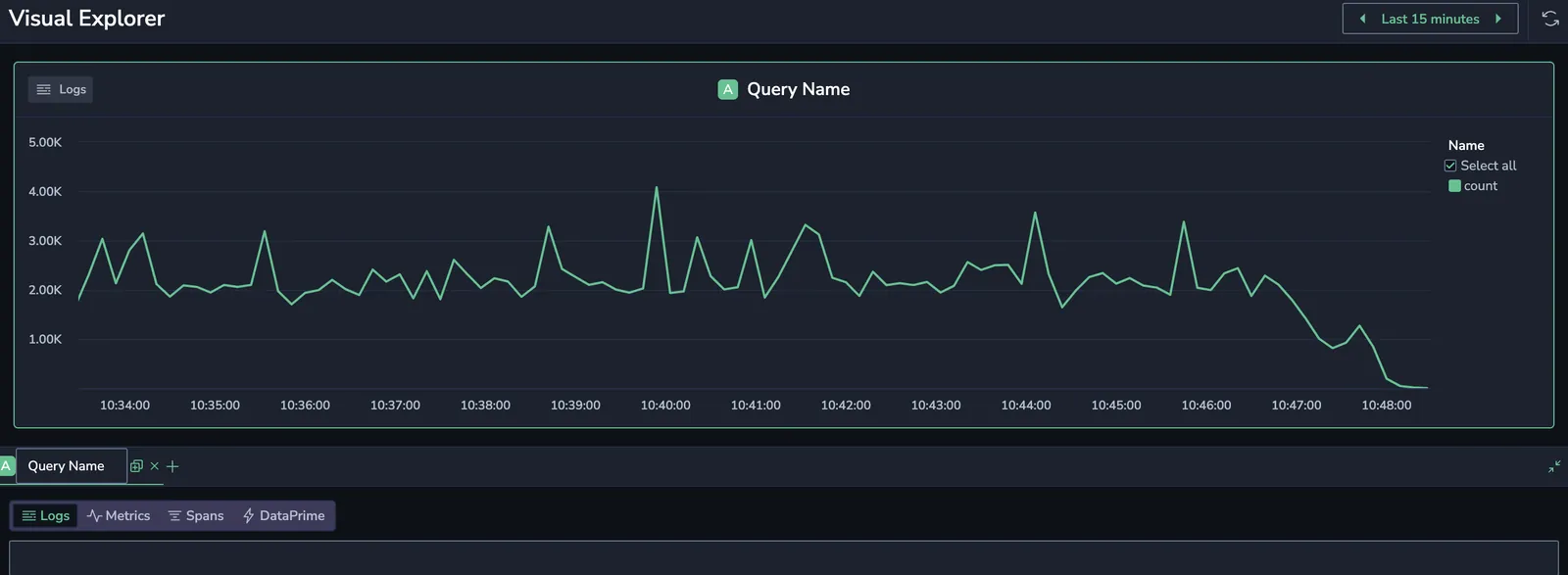Add a new query with plus icon
The image size is (1568, 575).
172,466
